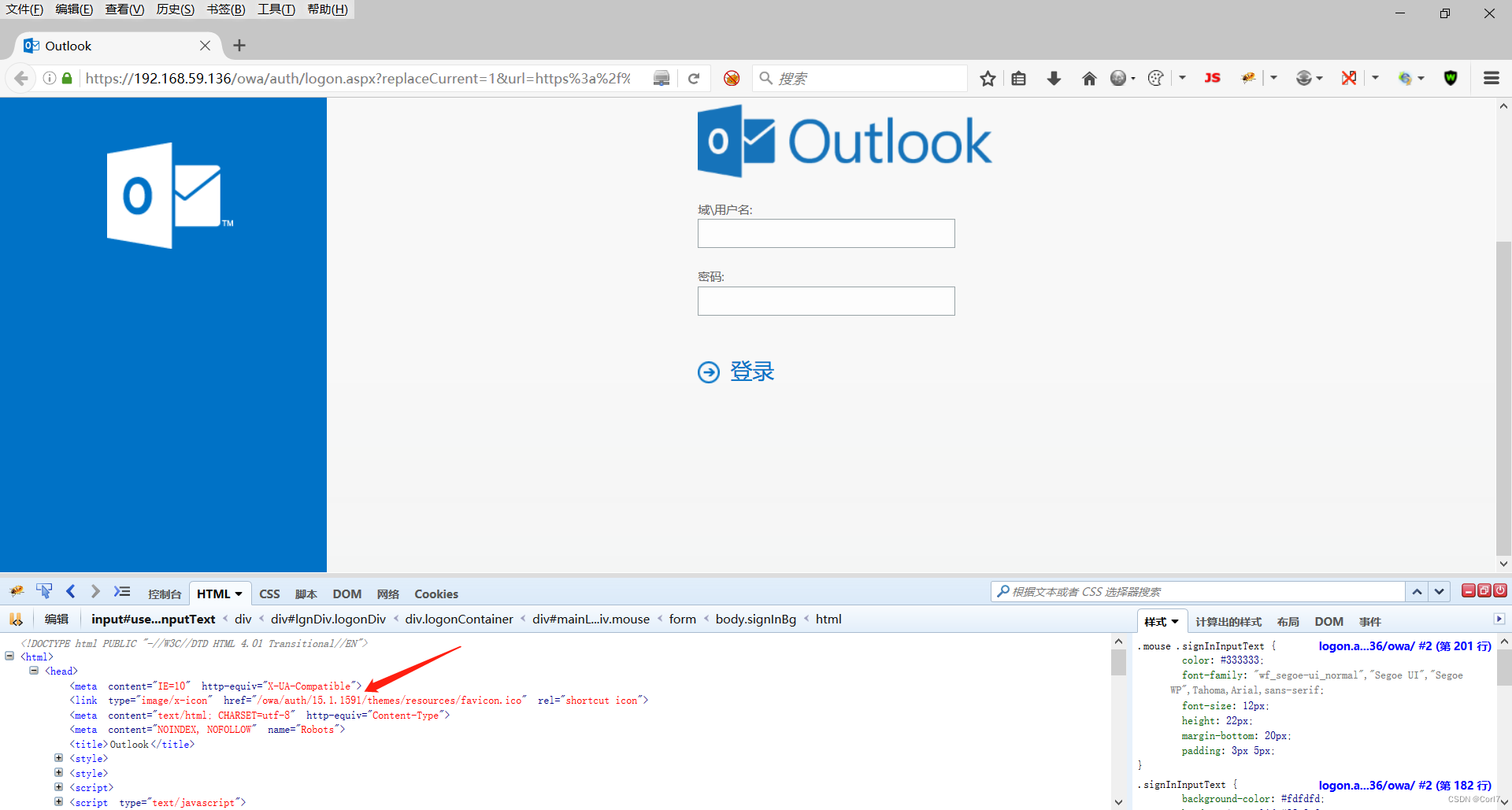Image resolution: width=1512 pixels, height=810 pixels.
Task: Minimize Firebug with the red minus button
Action: (1469, 590)
